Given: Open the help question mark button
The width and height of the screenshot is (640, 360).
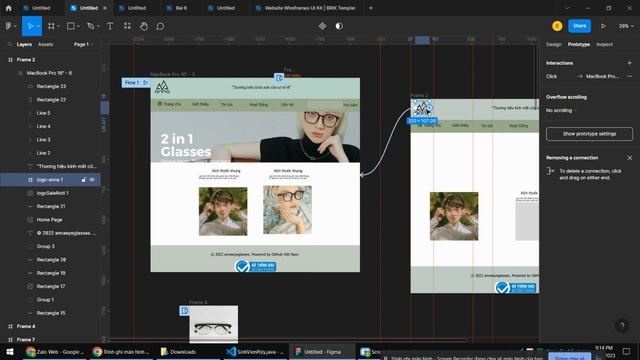Looking at the screenshot, I should coord(622,325).
